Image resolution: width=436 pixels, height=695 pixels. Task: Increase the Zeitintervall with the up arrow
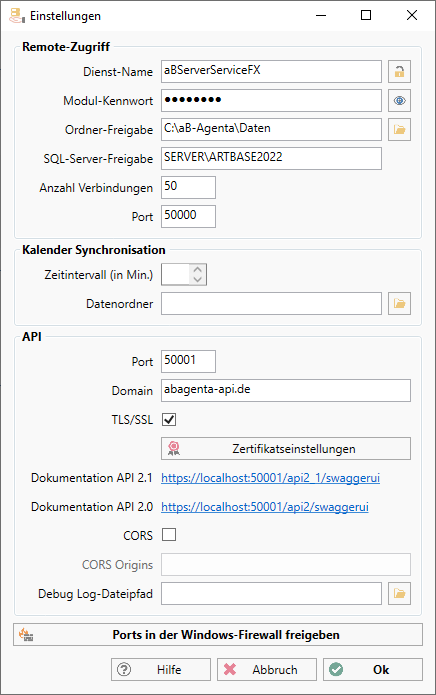click(198, 269)
